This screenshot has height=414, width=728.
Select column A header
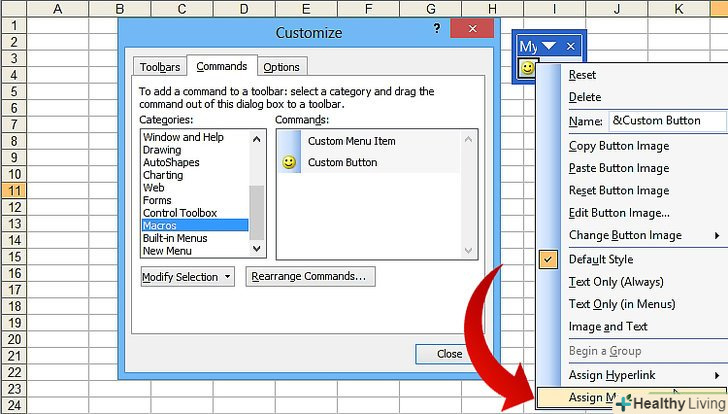coord(58,8)
